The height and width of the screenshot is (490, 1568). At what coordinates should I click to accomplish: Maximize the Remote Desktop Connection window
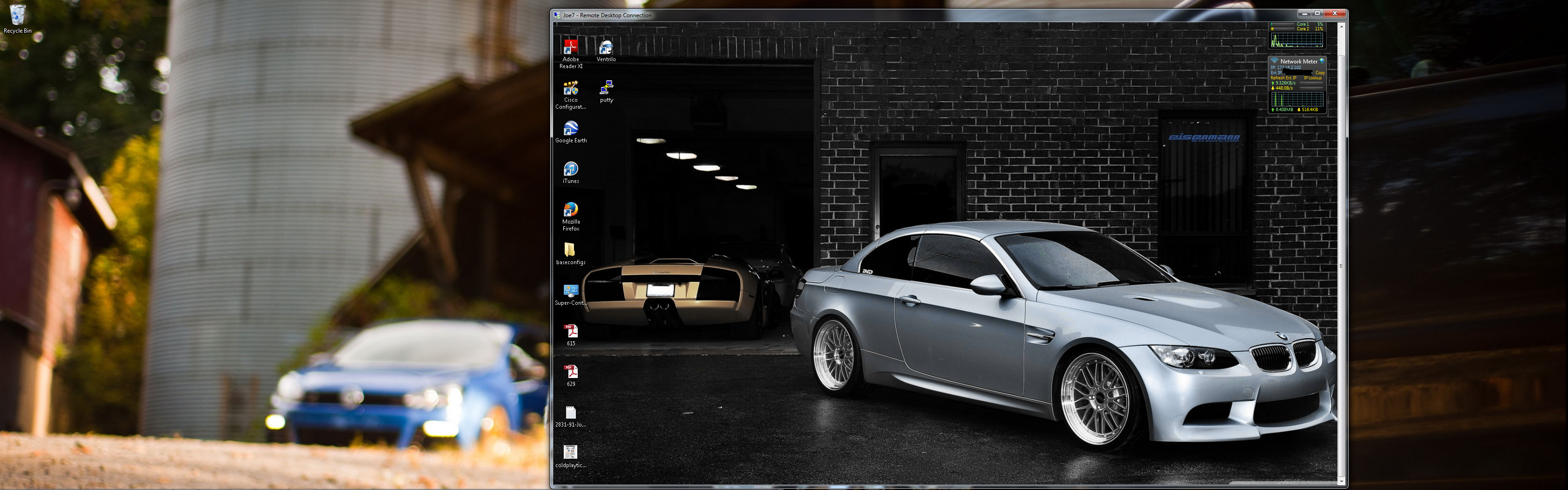(x=1317, y=14)
